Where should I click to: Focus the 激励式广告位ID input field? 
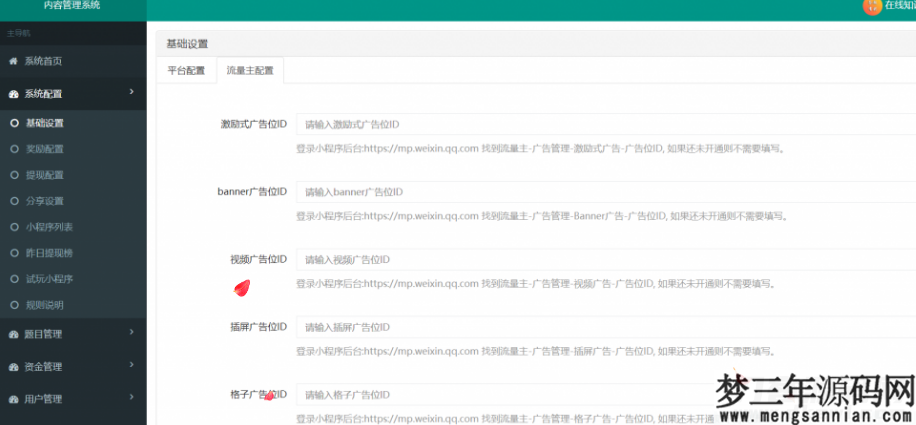pyautogui.click(x=606, y=124)
